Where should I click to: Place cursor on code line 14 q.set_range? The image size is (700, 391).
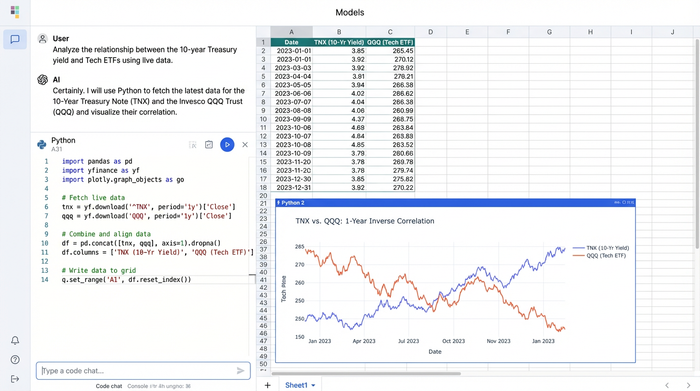(x=126, y=279)
